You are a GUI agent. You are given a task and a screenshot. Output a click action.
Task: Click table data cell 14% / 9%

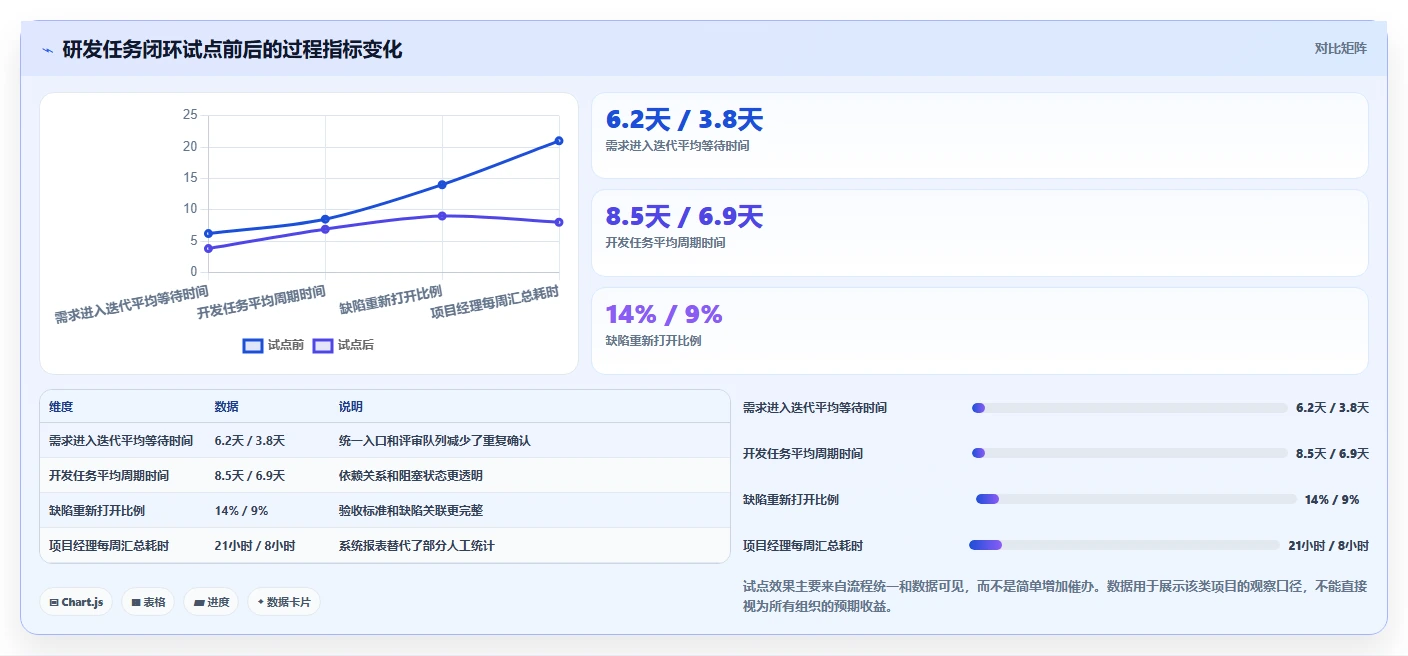click(x=241, y=510)
